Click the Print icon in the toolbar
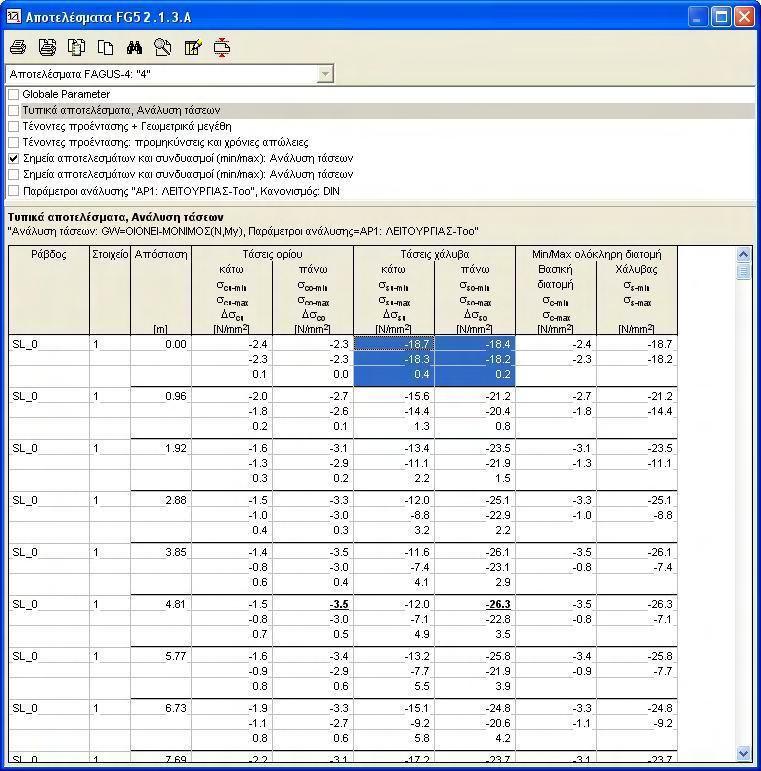This screenshot has height=771, width=761. click(x=18, y=47)
